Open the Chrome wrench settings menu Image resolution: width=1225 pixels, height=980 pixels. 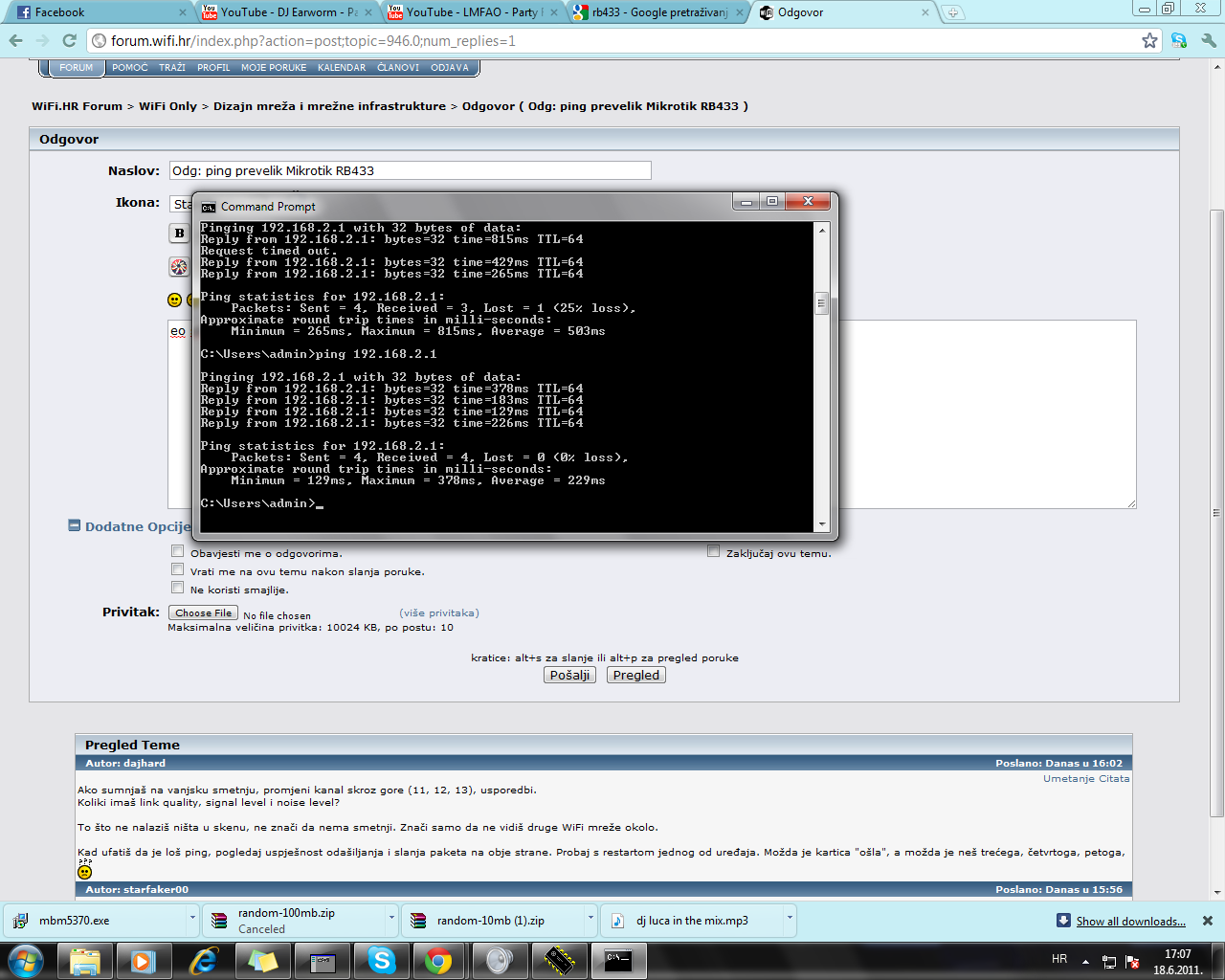(x=1208, y=41)
